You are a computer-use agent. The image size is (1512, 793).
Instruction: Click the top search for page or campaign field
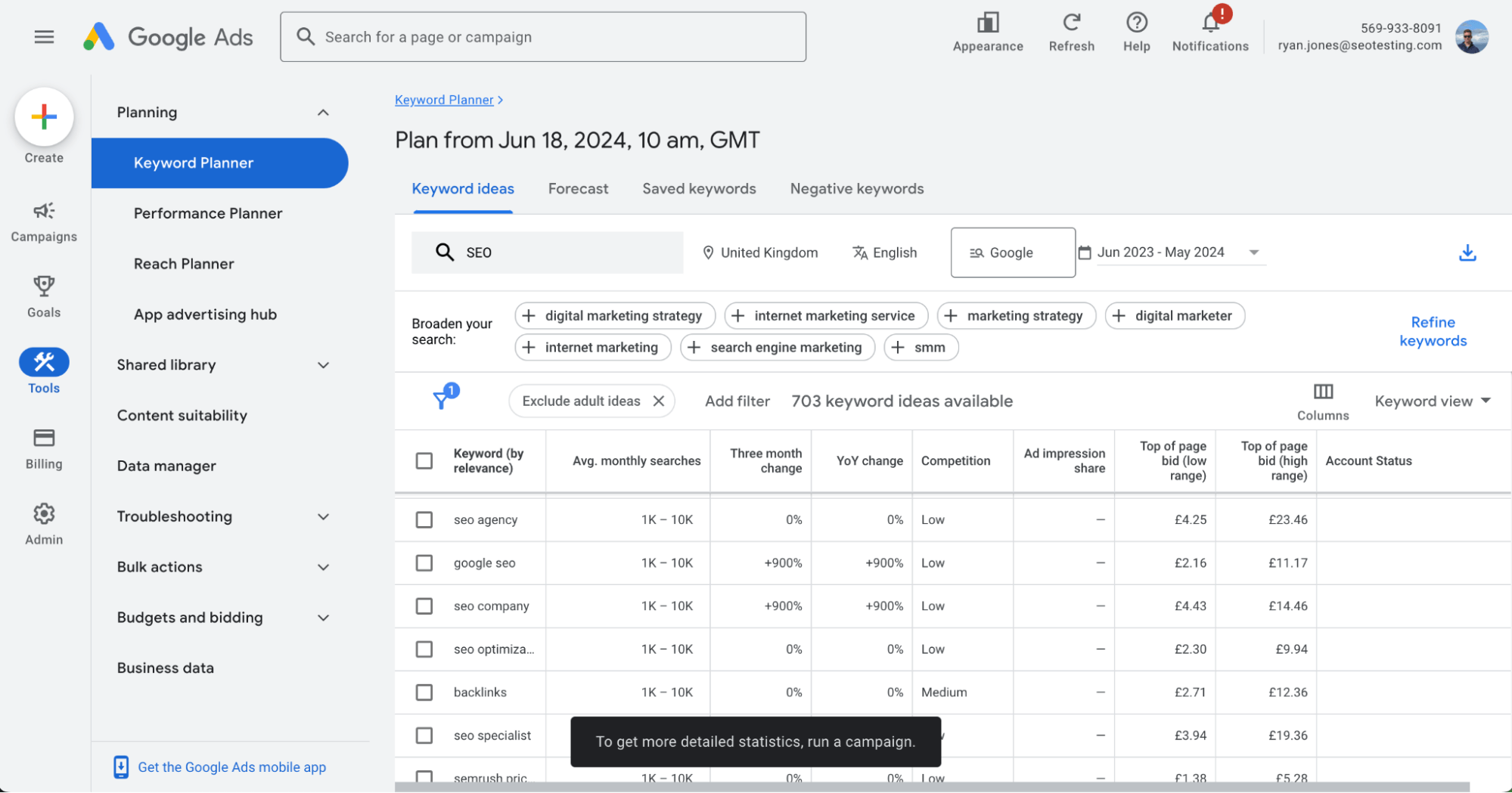(543, 36)
